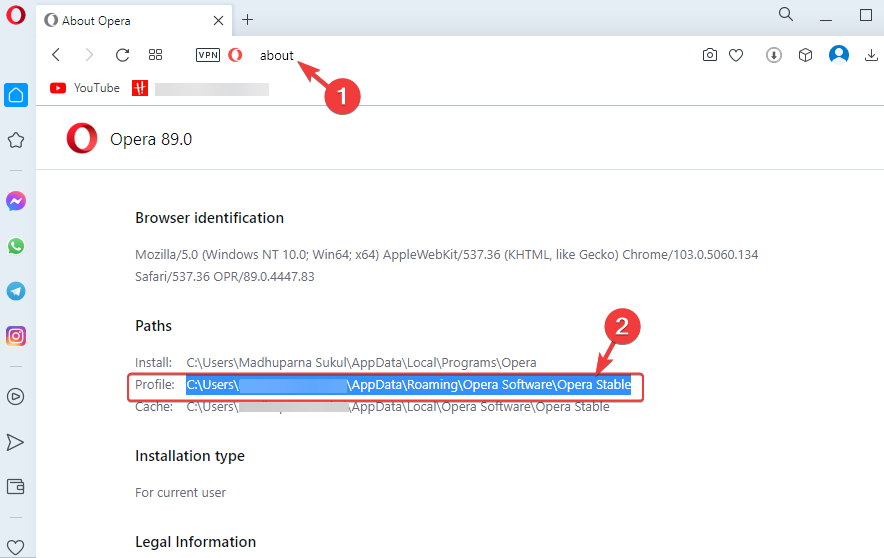
Task: Click the Mozilla/5.0 user agent string
Action: (447, 265)
